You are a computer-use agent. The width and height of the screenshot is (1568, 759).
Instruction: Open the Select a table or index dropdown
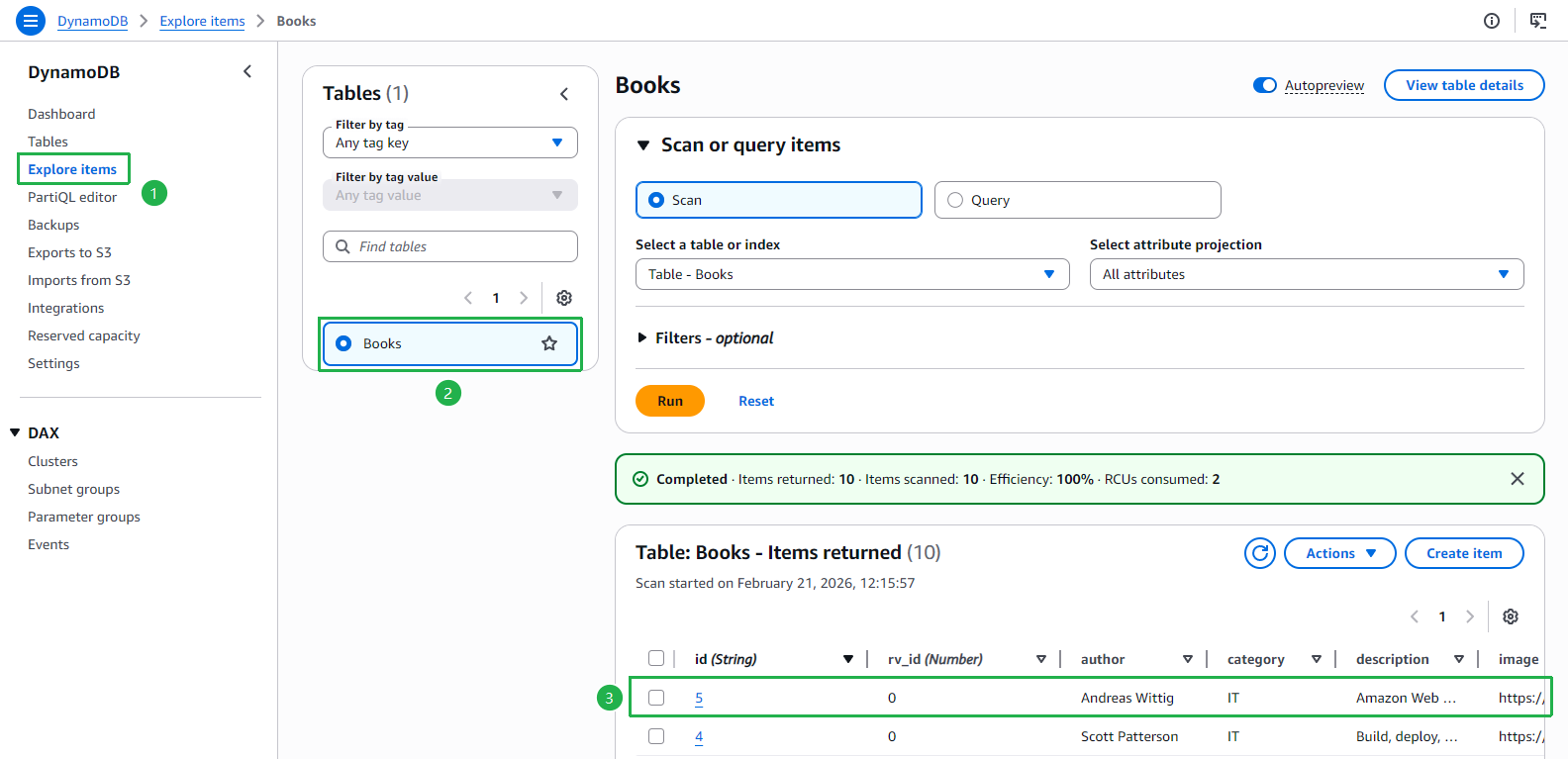coord(852,274)
